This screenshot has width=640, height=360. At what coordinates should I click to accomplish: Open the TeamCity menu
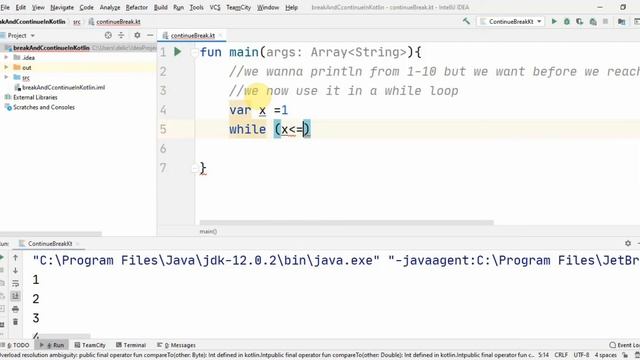pyautogui.click(x=238, y=7)
